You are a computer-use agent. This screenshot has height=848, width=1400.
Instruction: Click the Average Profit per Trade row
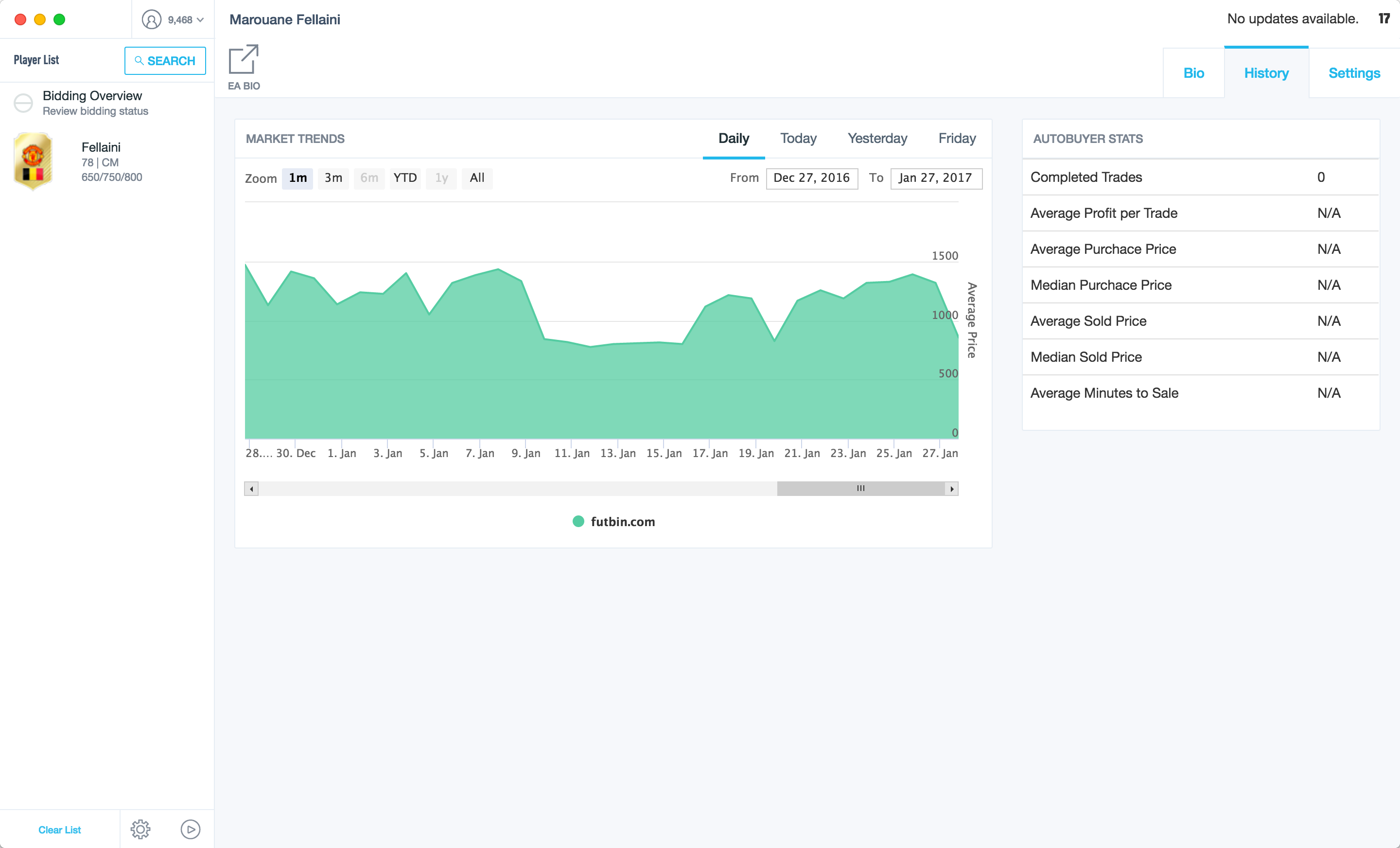point(1201,213)
